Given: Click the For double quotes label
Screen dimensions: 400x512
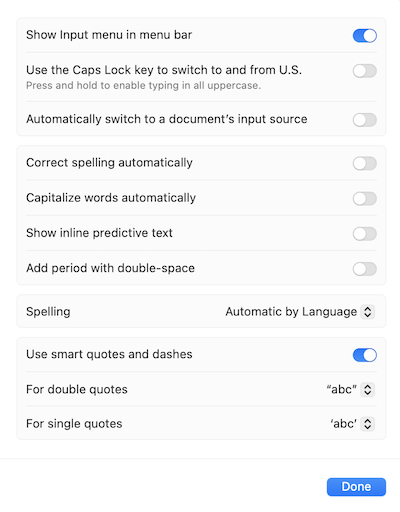Looking at the screenshot, I should click(77, 389).
